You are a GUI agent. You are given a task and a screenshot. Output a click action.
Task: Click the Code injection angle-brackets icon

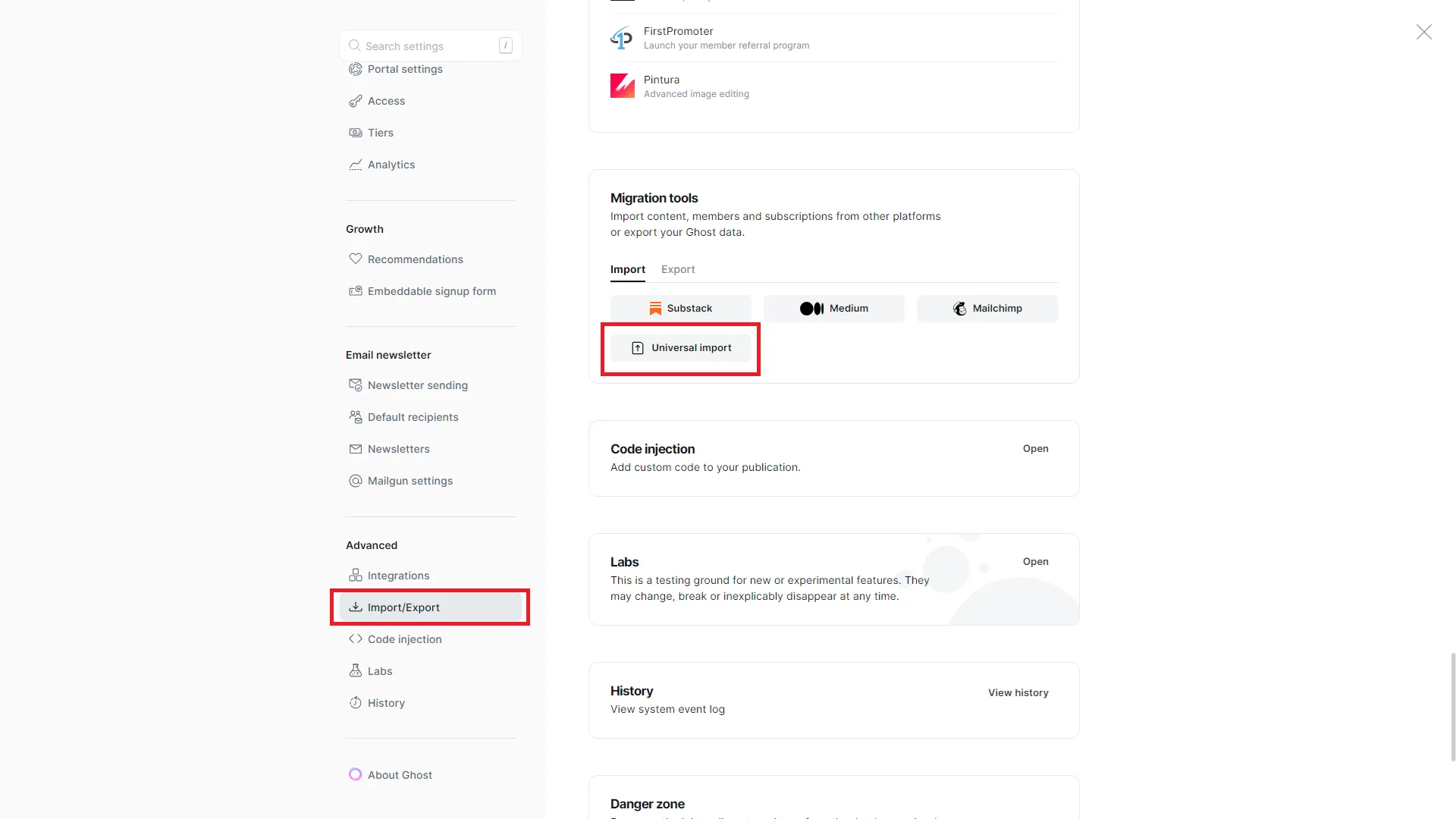354,639
